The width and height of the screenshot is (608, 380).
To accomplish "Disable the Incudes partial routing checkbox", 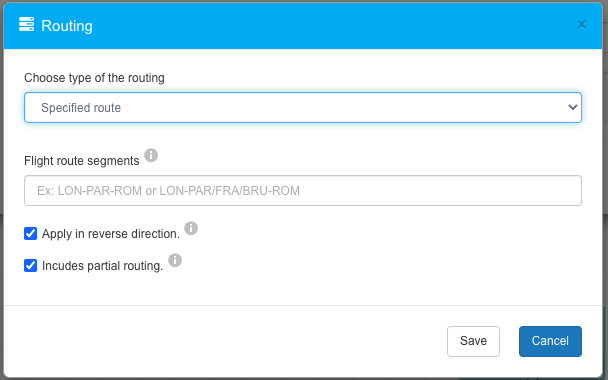I will [31, 265].
